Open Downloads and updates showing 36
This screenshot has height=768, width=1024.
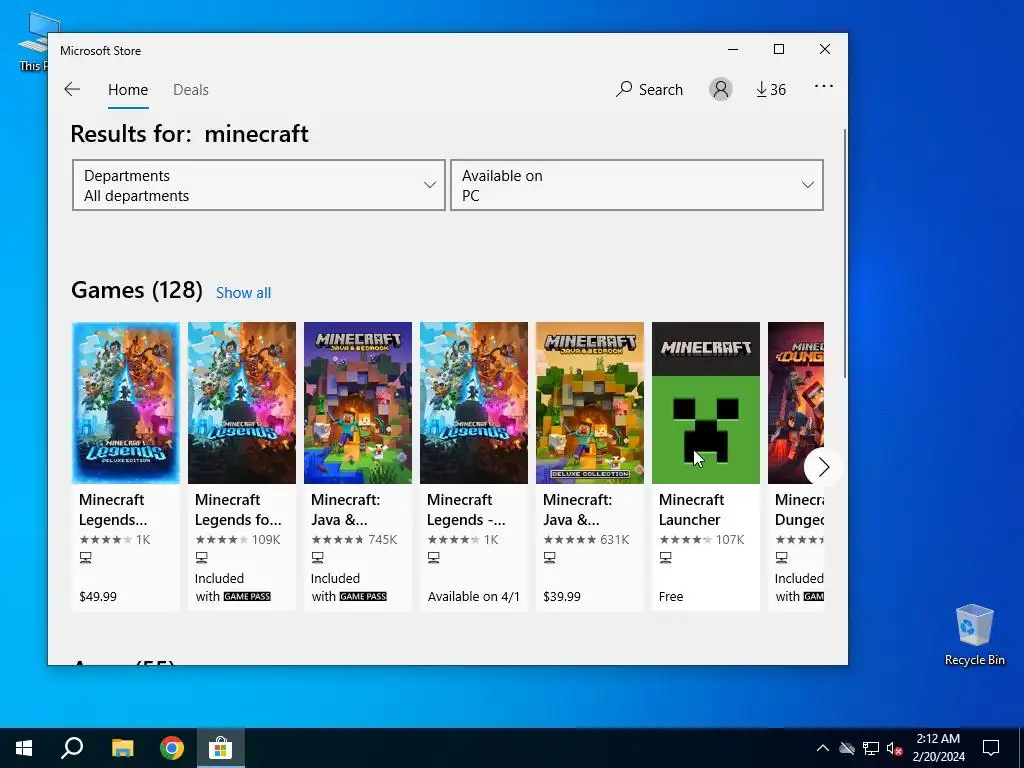point(771,89)
